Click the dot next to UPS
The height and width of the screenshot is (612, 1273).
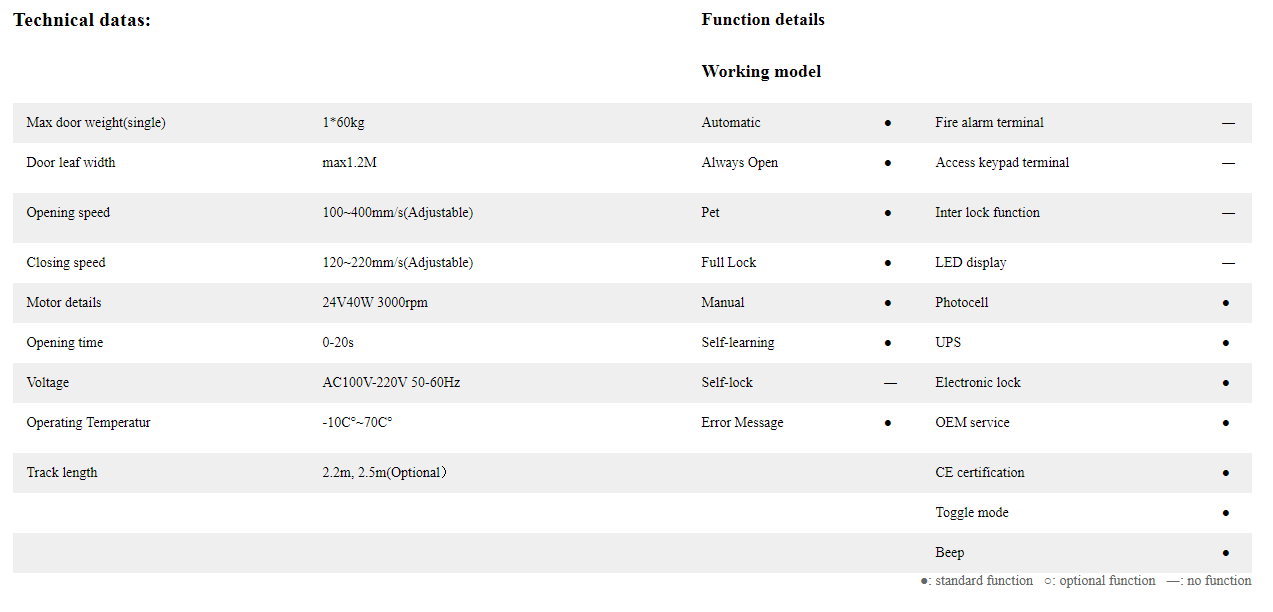click(1225, 343)
